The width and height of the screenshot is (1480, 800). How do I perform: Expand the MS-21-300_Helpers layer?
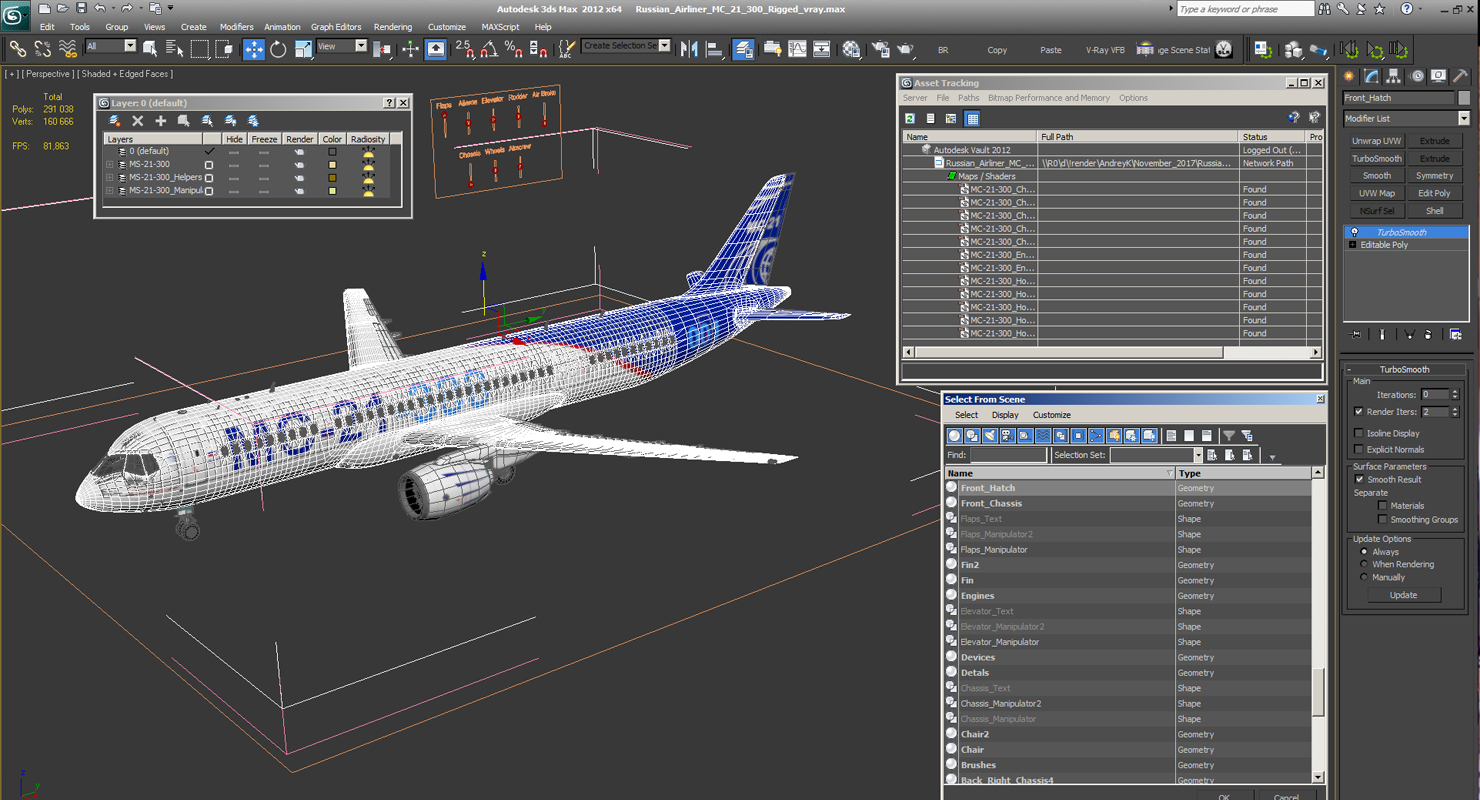click(110, 177)
